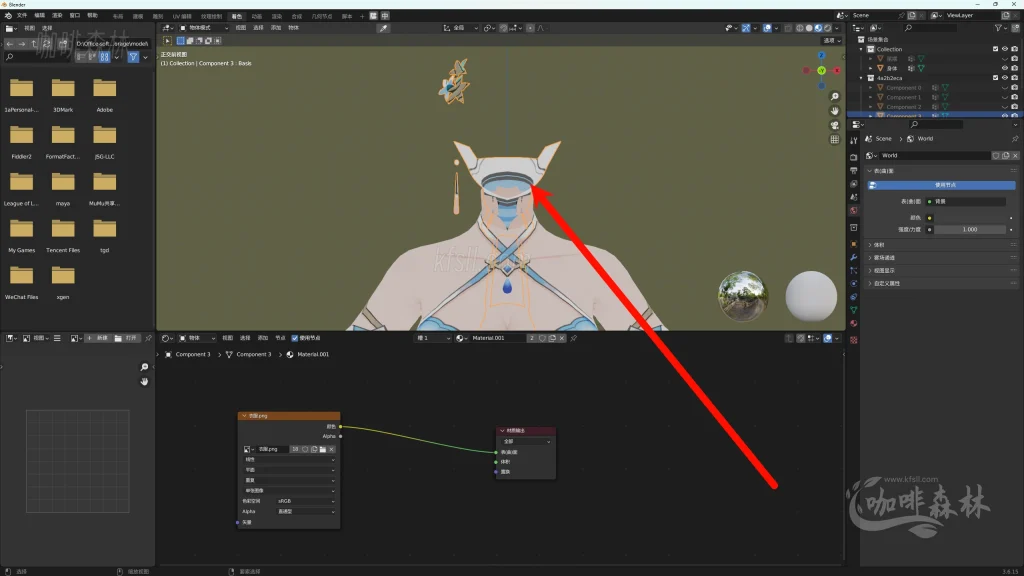The height and width of the screenshot is (576, 1024).
Task: Open the File menu in top bar
Action: click(22, 16)
